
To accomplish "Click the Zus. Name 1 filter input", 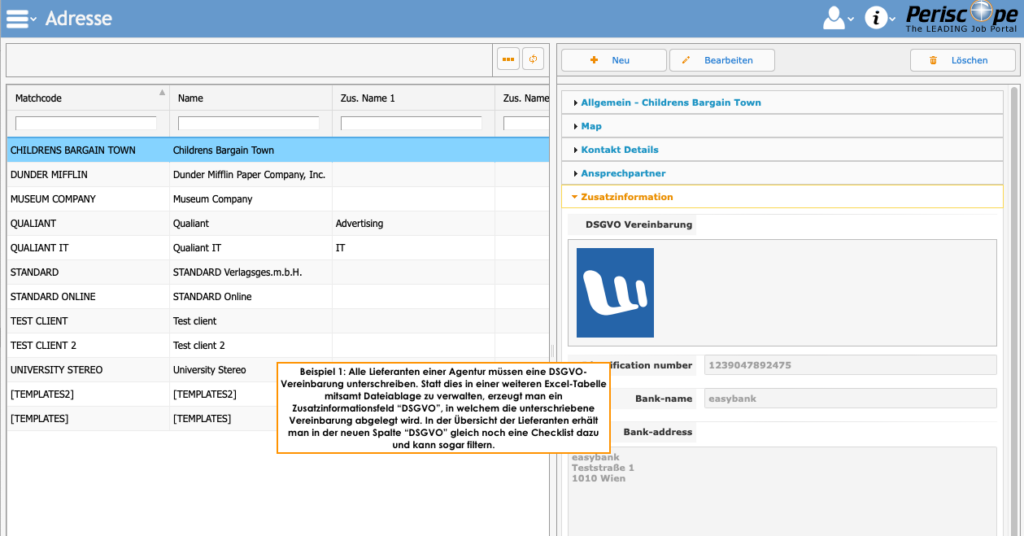I will (411, 123).
